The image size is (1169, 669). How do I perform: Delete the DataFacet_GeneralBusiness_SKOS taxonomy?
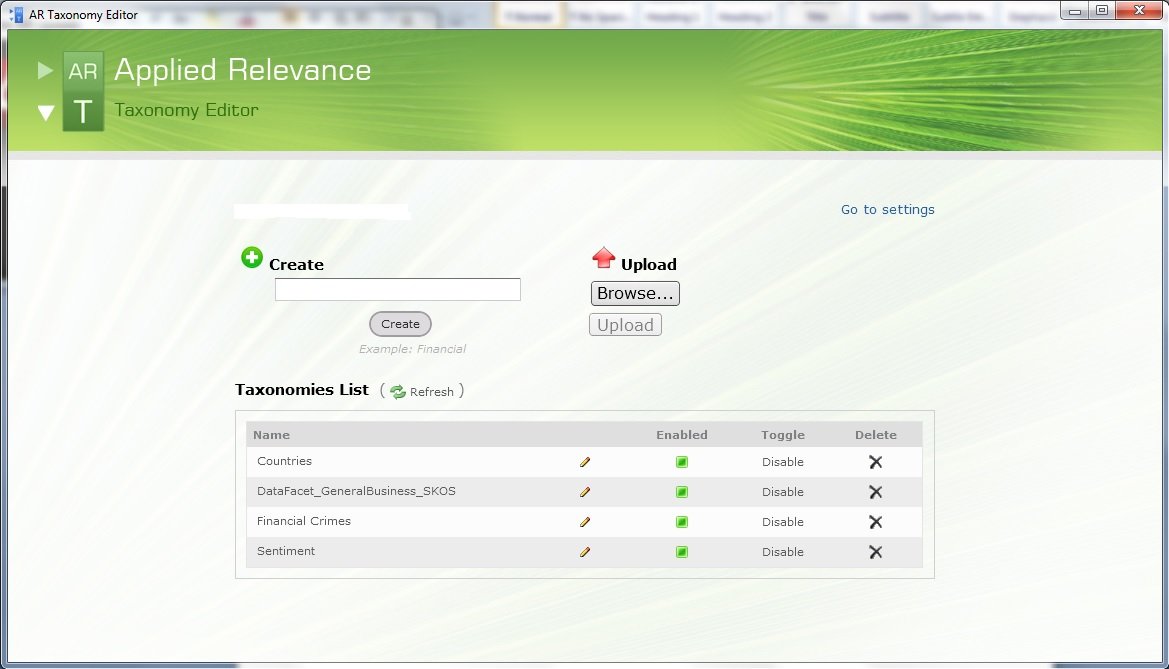pyautogui.click(x=876, y=492)
